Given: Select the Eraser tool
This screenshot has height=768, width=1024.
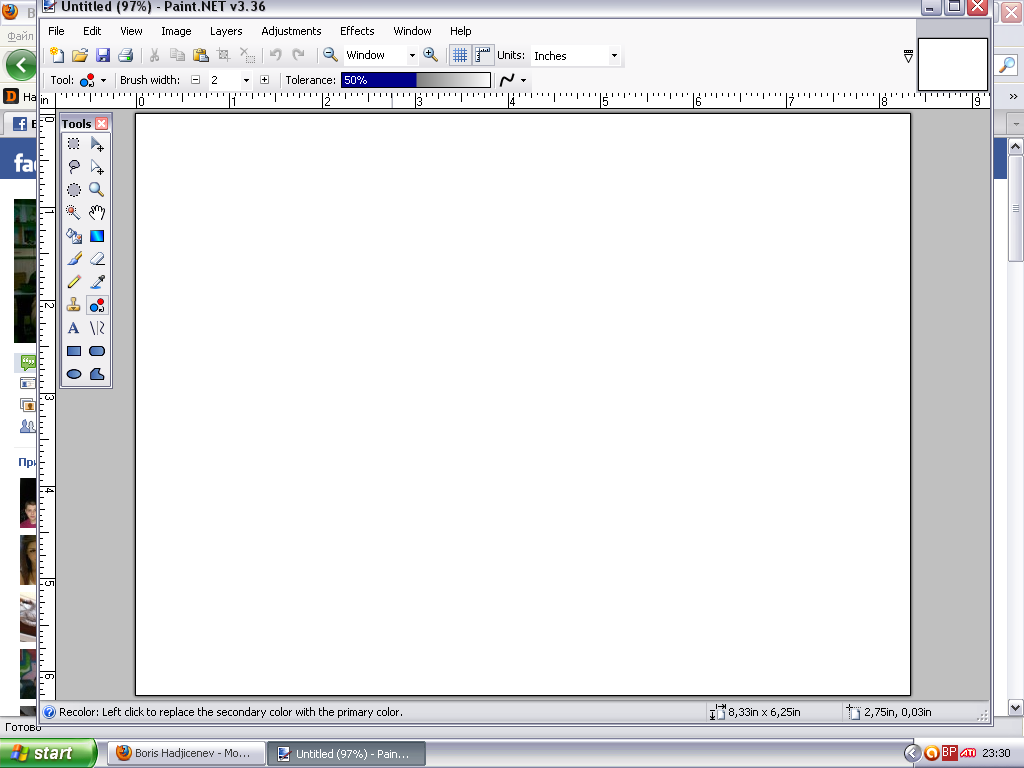Looking at the screenshot, I should click(x=97, y=259).
